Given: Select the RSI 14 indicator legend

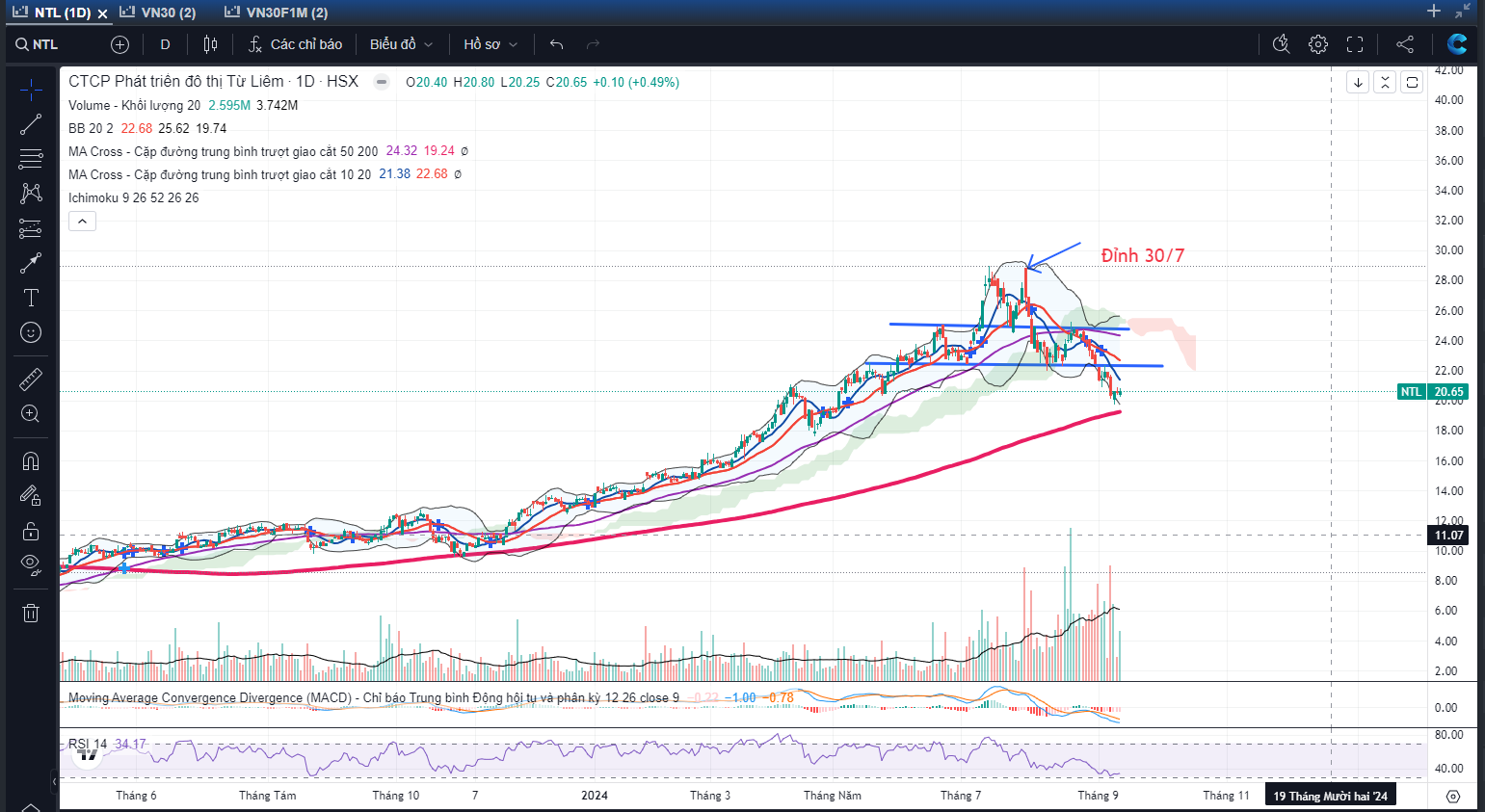Looking at the screenshot, I should point(88,744).
